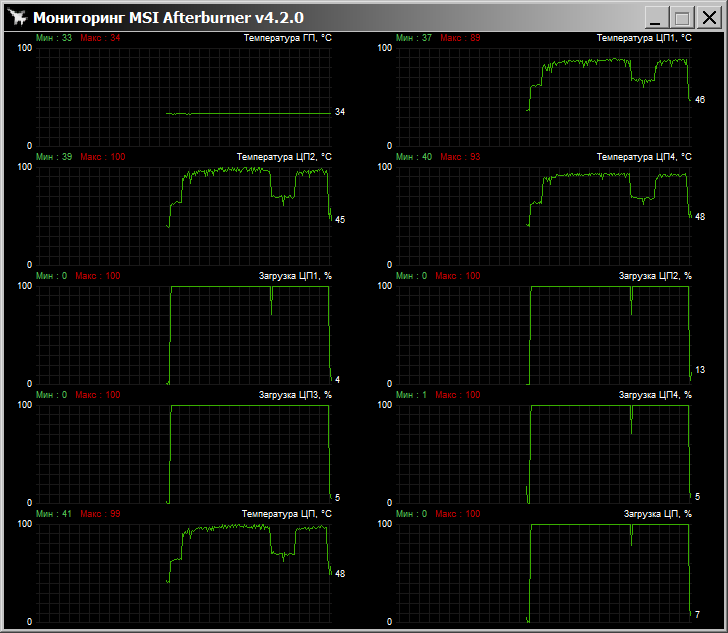
Task: Click the 'Мин : 37' value of ЦП1 temperature
Action: (414, 38)
